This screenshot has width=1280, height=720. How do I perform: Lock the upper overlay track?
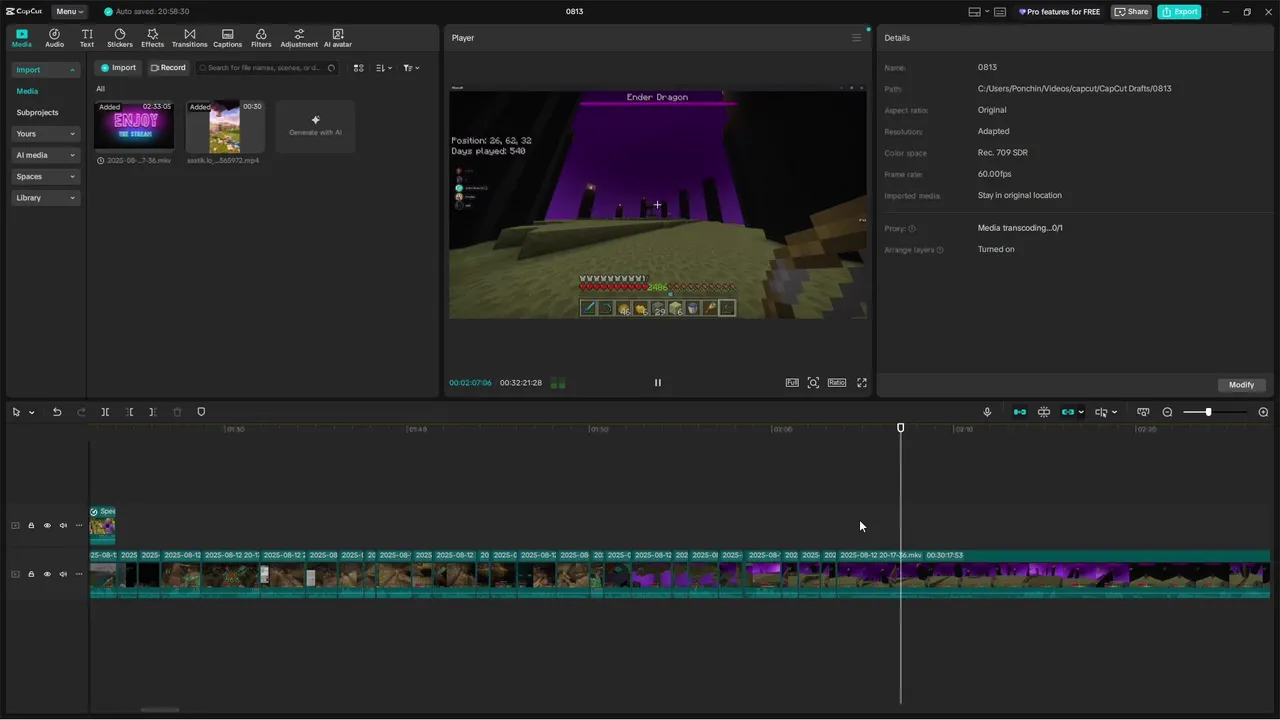[31, 526]
